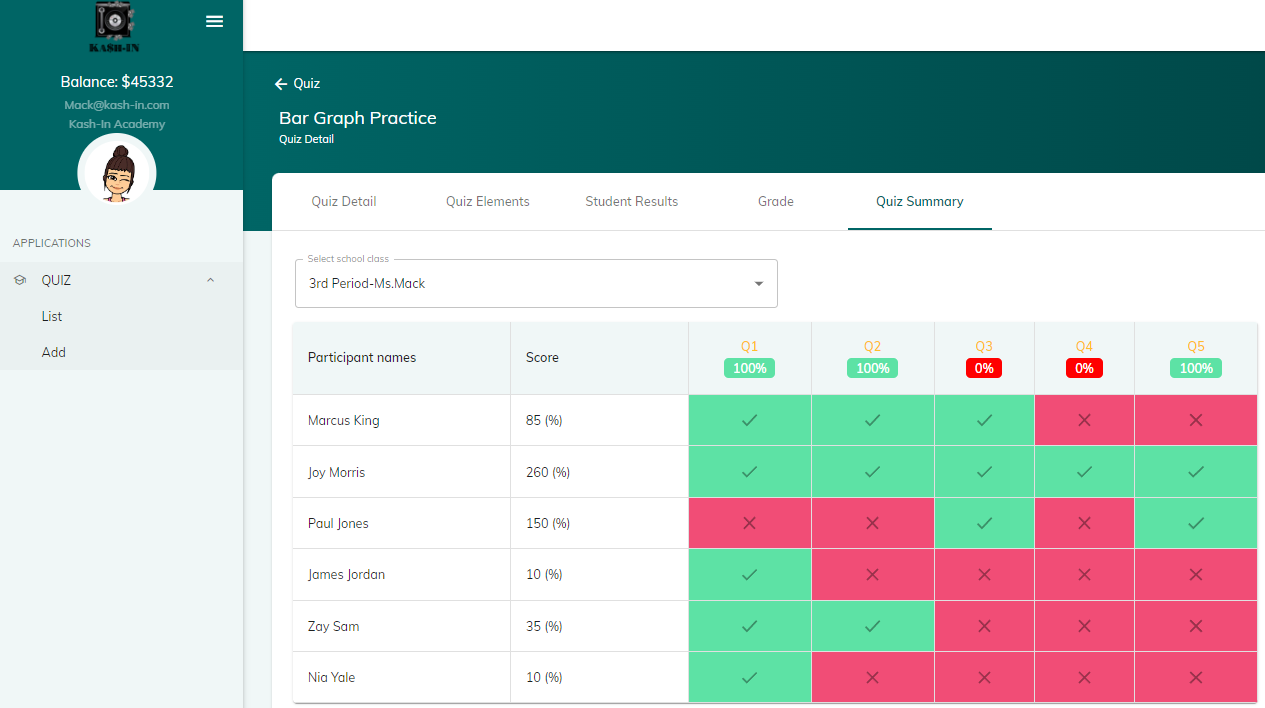
Task: Click Nia Yale's Q2 cross mark
Action: (871, 677)
